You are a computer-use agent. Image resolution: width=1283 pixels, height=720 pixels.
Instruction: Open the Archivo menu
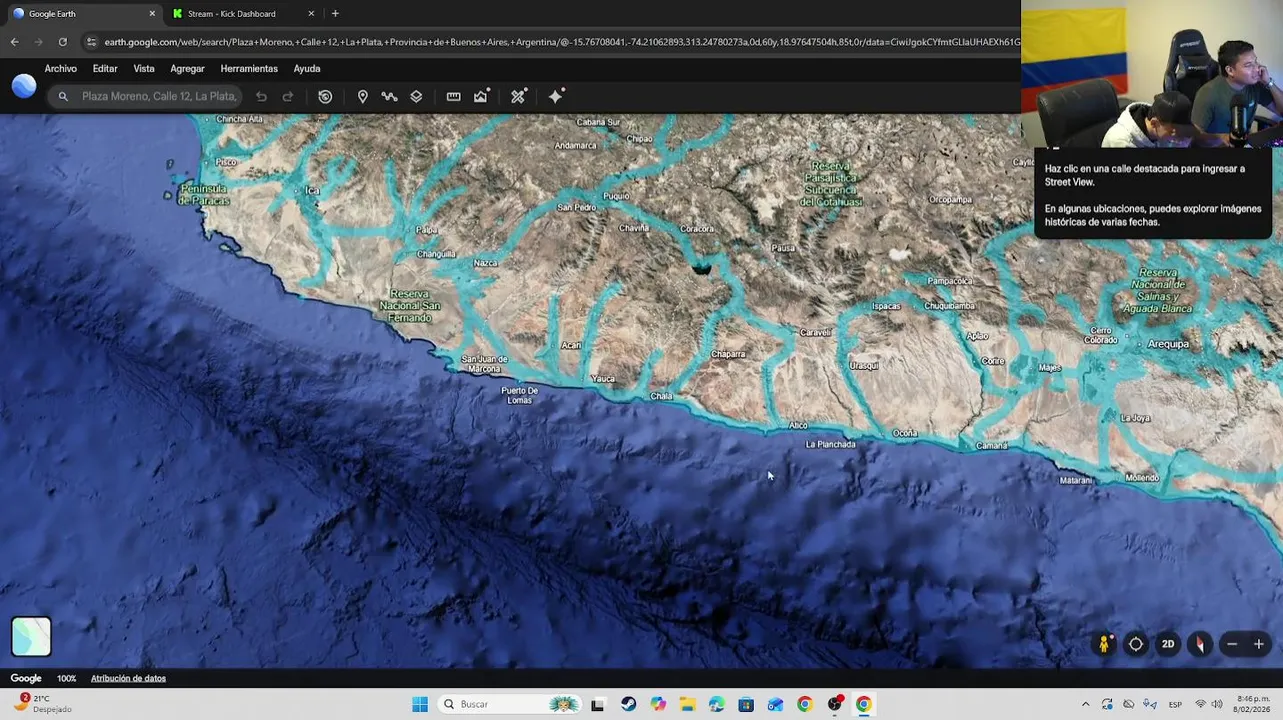[x=60, y=69]
